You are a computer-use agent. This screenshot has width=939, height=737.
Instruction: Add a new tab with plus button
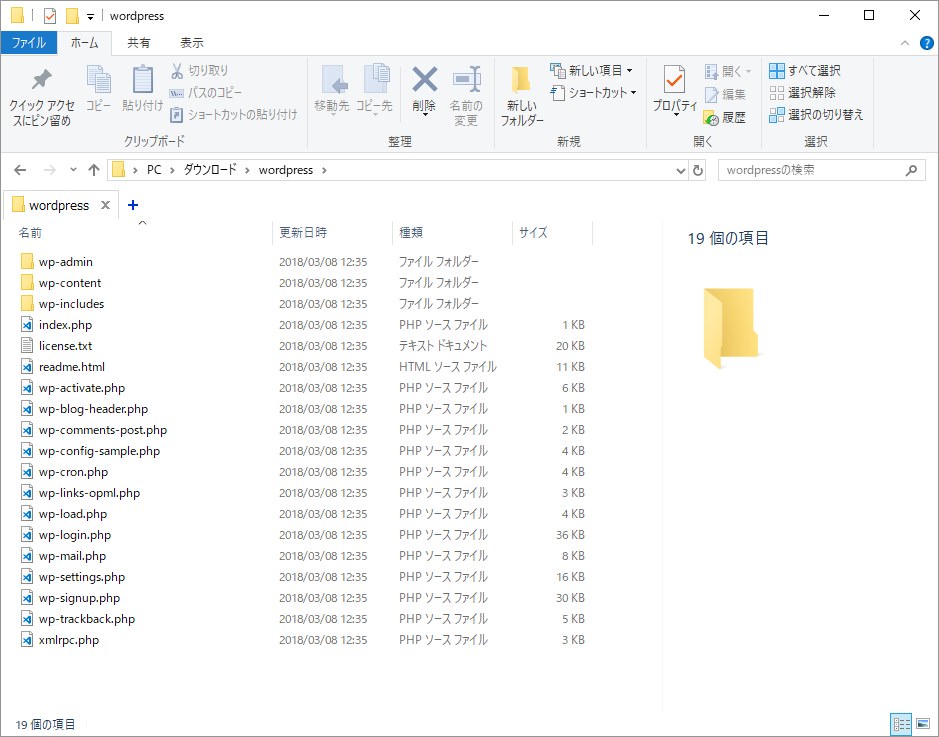coord(133,205)
